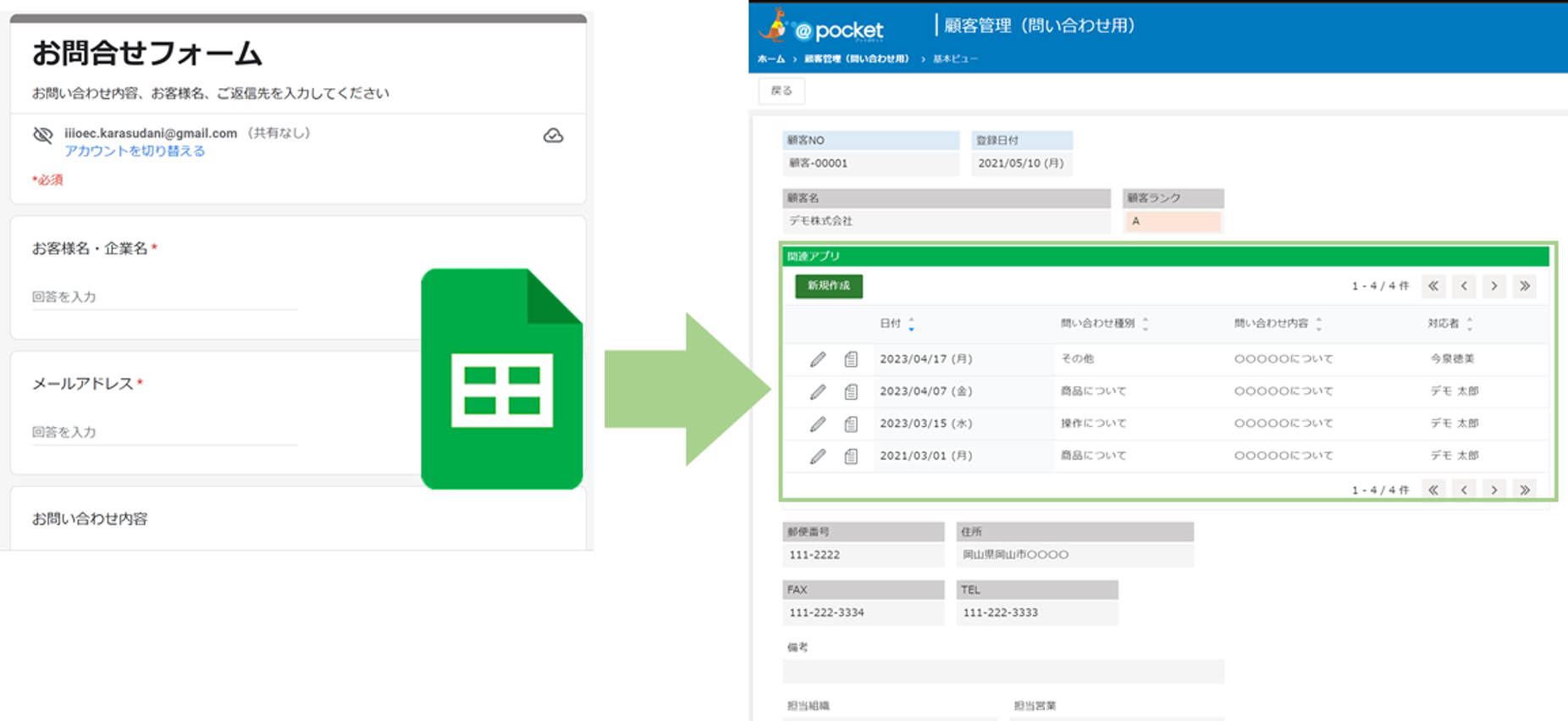Click 操作について inquiry type cell
The image size is (1568, 721).
(1094, 424)
